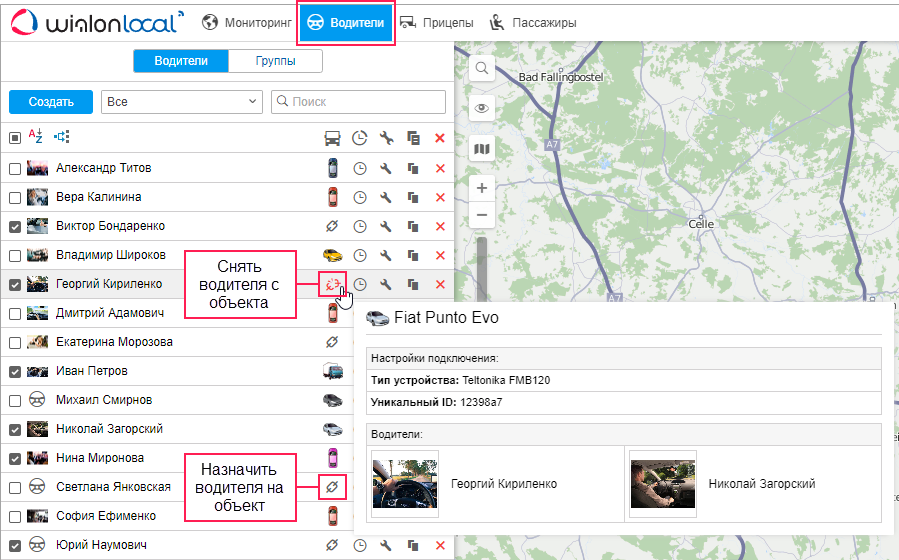Switch to the Группы tab
899x560 pixels.
click(x=275, y=61)
